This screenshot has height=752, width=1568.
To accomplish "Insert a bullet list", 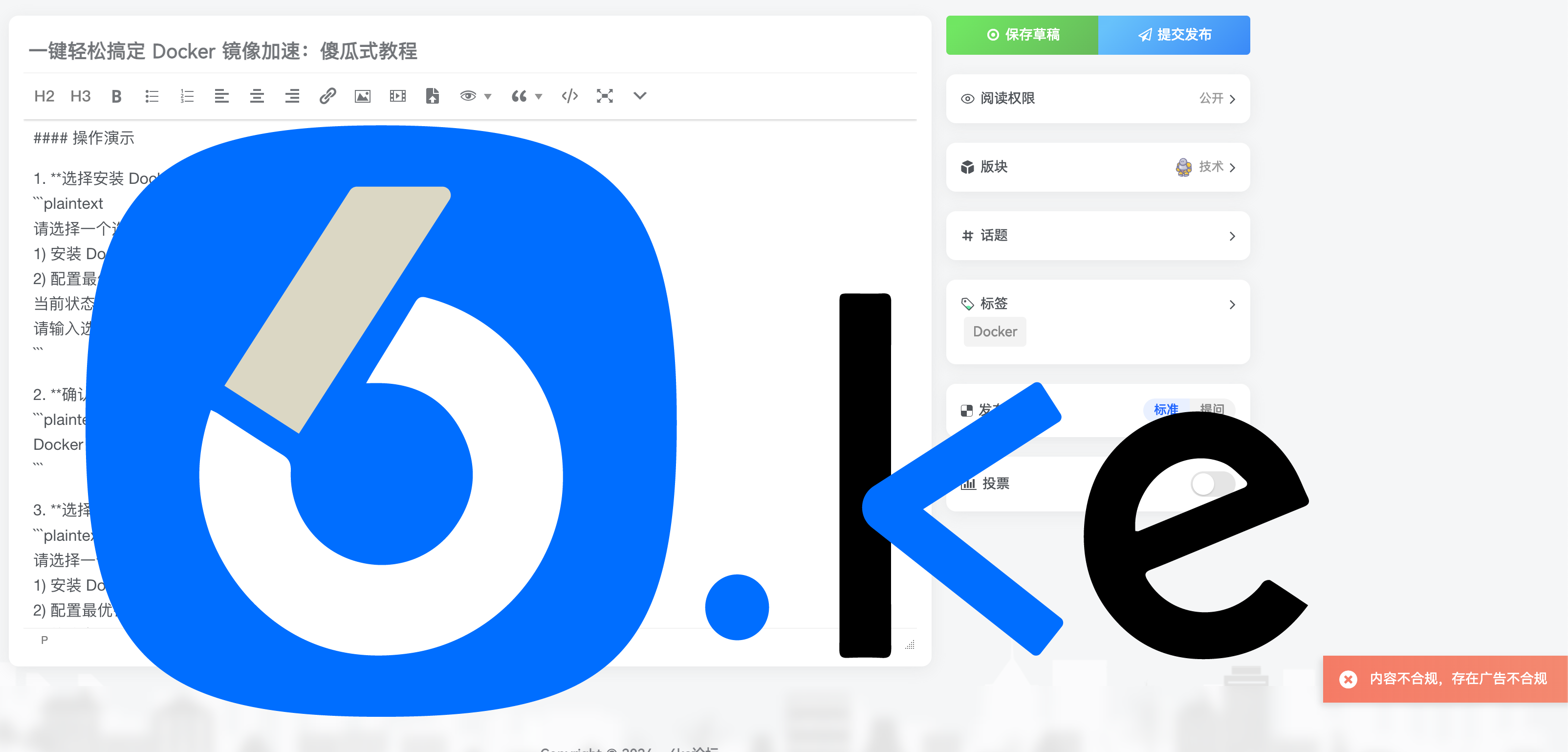I will tap(152, 96).
